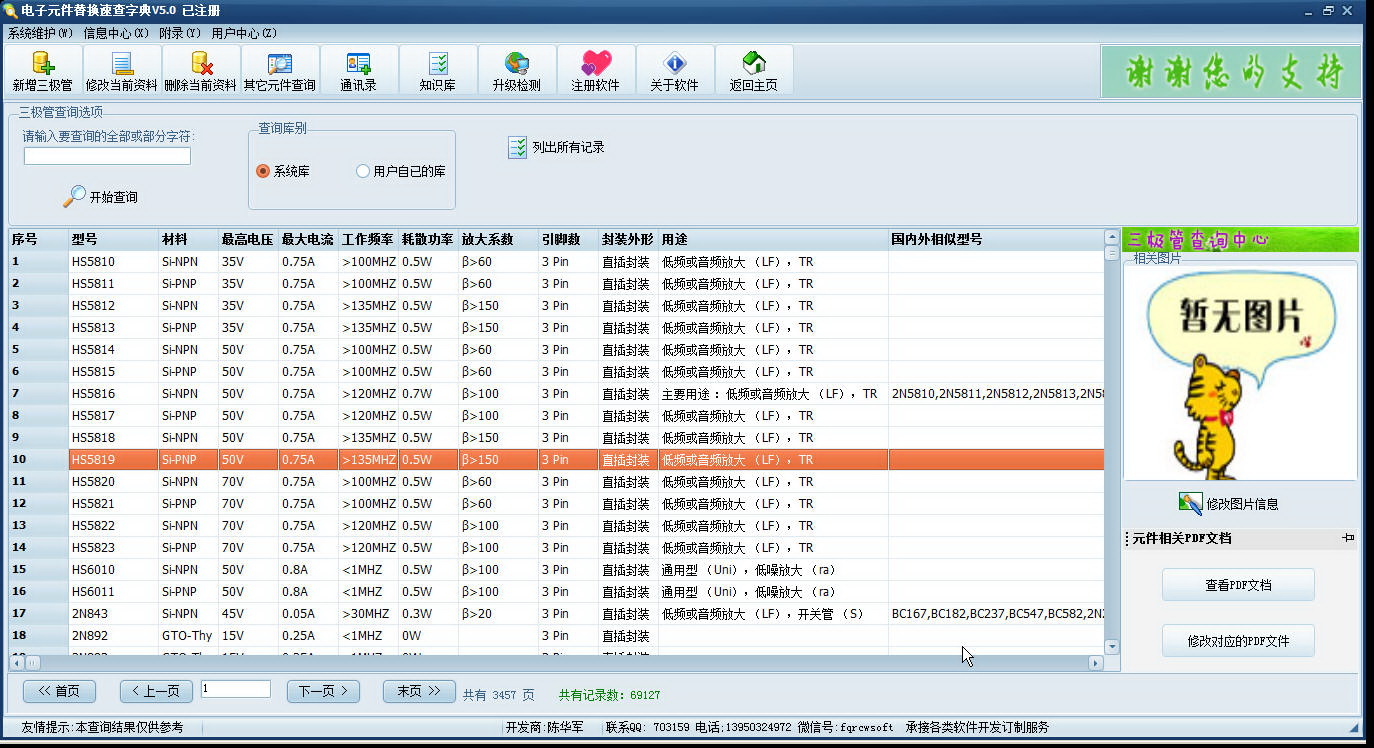Select the 用户自己的库 radio button
This screenshot has width=1374, height=748.
pos(363,171)
